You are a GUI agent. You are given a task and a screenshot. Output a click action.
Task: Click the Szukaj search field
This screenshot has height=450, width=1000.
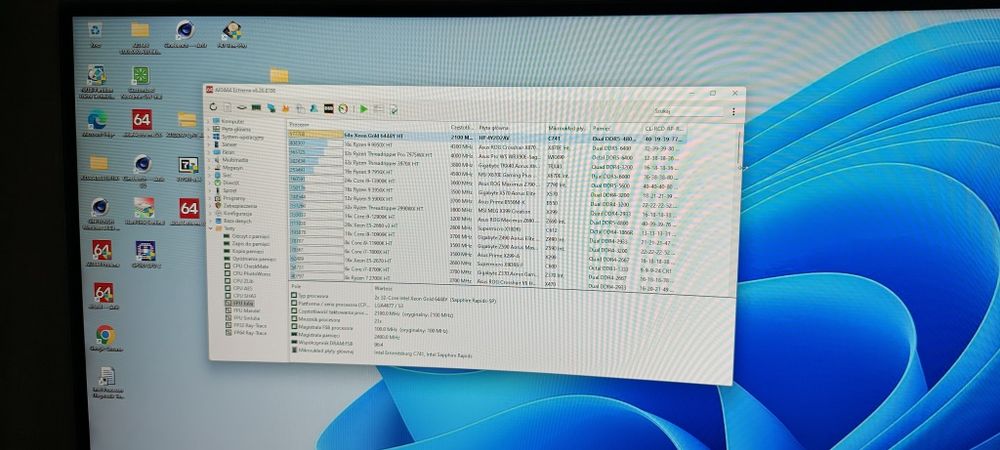click(688, 111)
